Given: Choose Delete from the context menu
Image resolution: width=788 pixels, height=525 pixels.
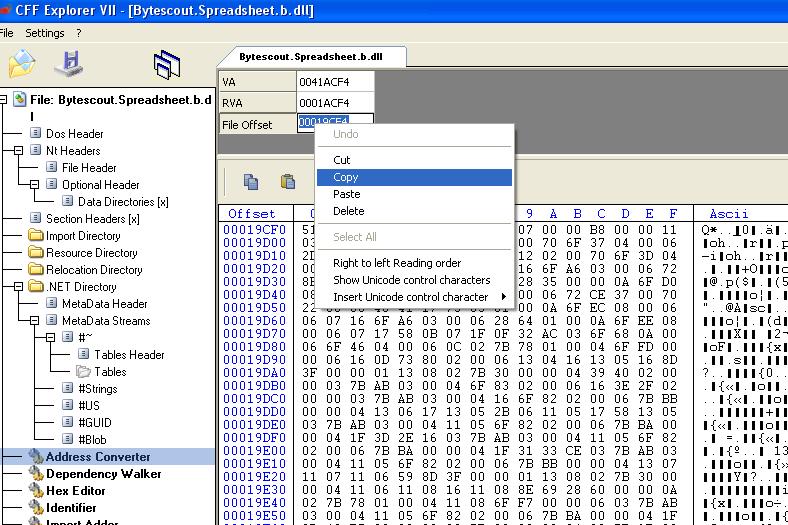Looking at the screenshot, I should (414, 212).
